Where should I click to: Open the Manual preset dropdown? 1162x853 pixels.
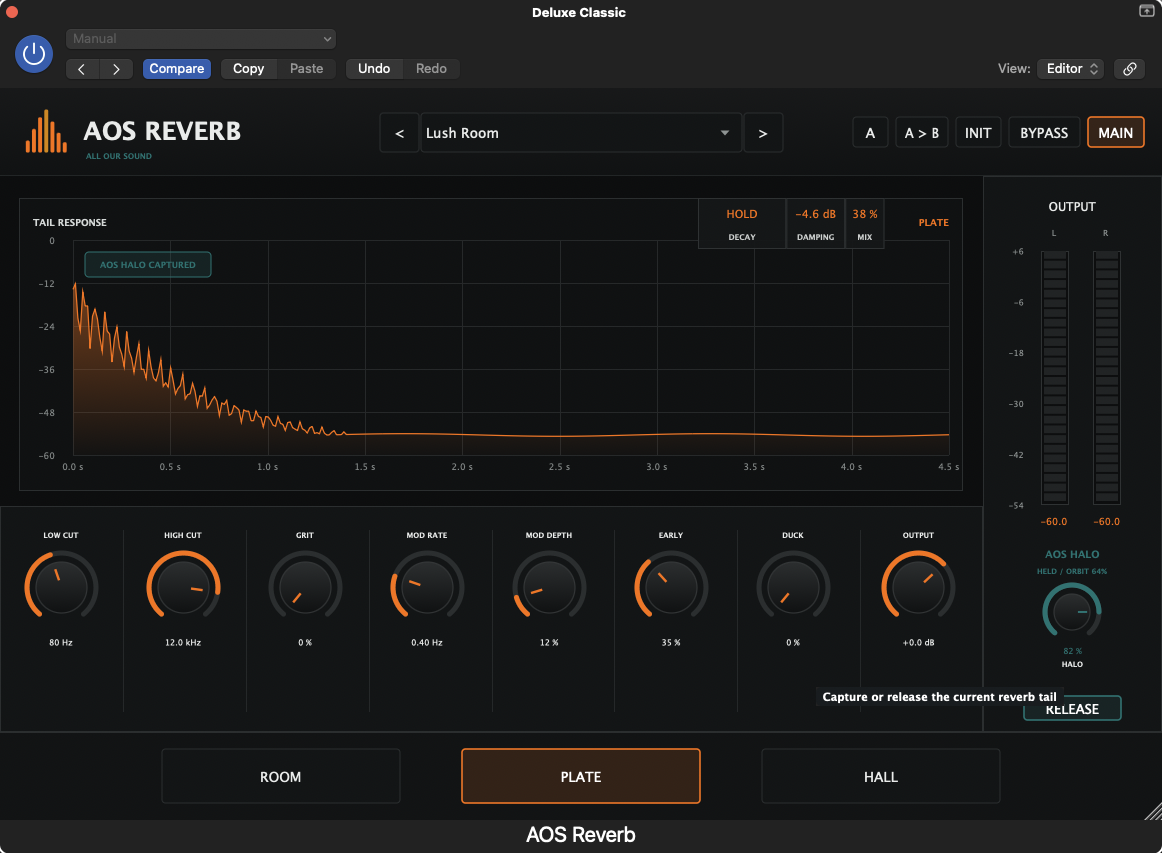click(x=201, y=39)
